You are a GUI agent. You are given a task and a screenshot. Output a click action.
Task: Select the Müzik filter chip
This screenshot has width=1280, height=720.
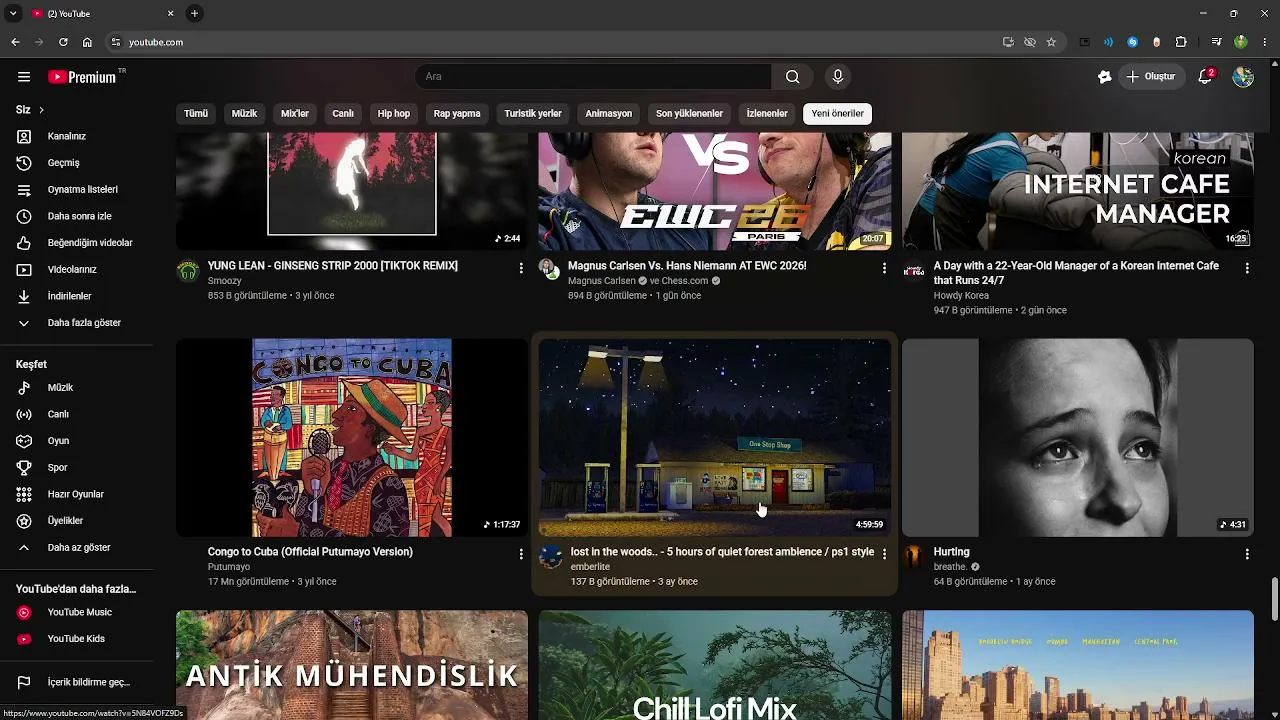coord(245,114)
